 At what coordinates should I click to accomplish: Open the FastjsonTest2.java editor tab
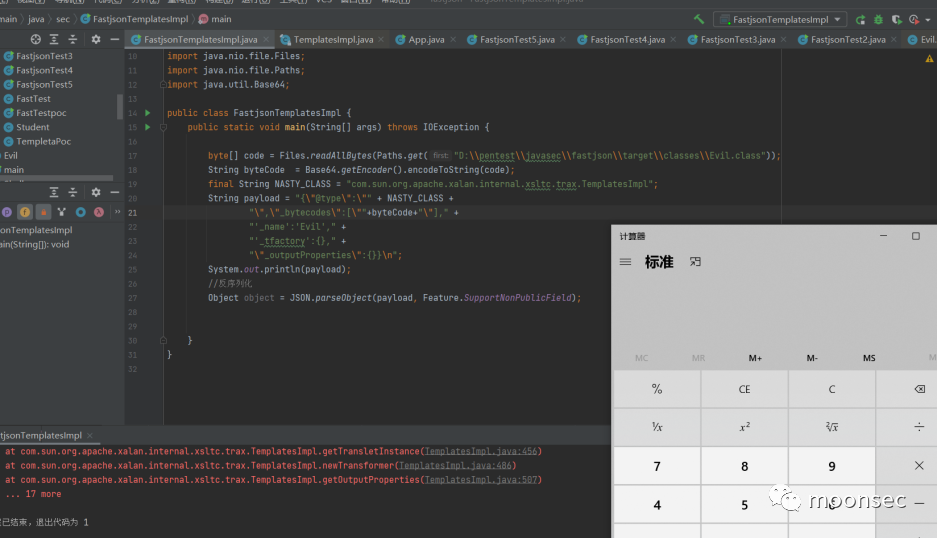coord(848,39)
